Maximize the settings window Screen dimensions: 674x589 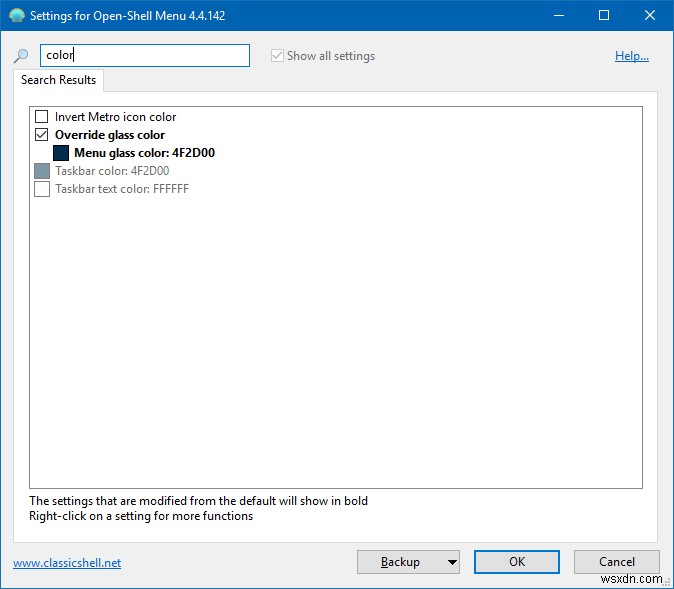point(604,16)
